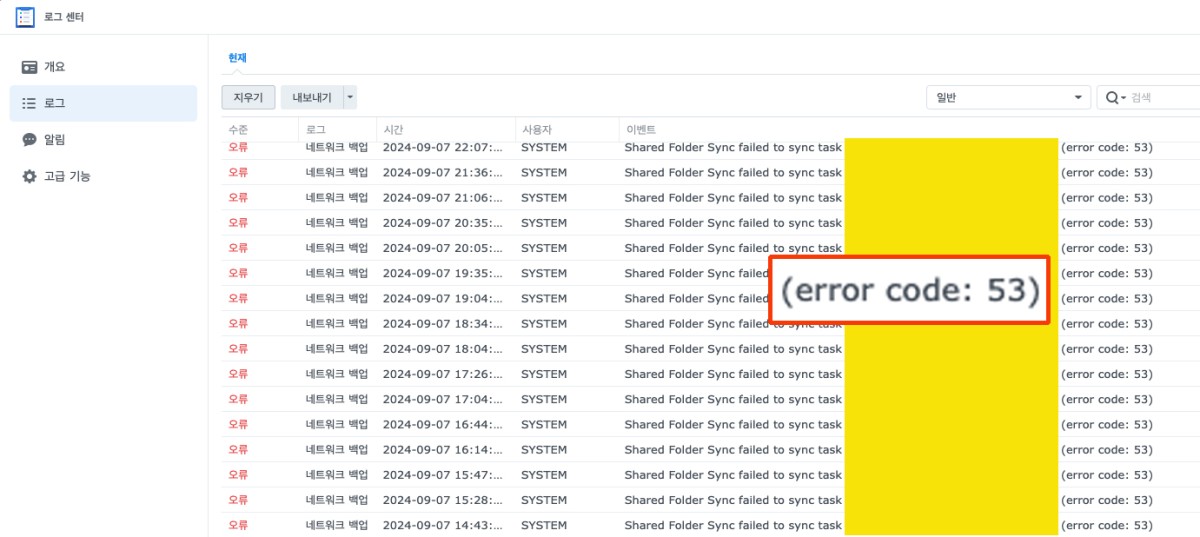Image resolution: width=1200 pixels, height=537 pixels.
Task: Click the magnifier search icon
Action: tap(1112, 97)
